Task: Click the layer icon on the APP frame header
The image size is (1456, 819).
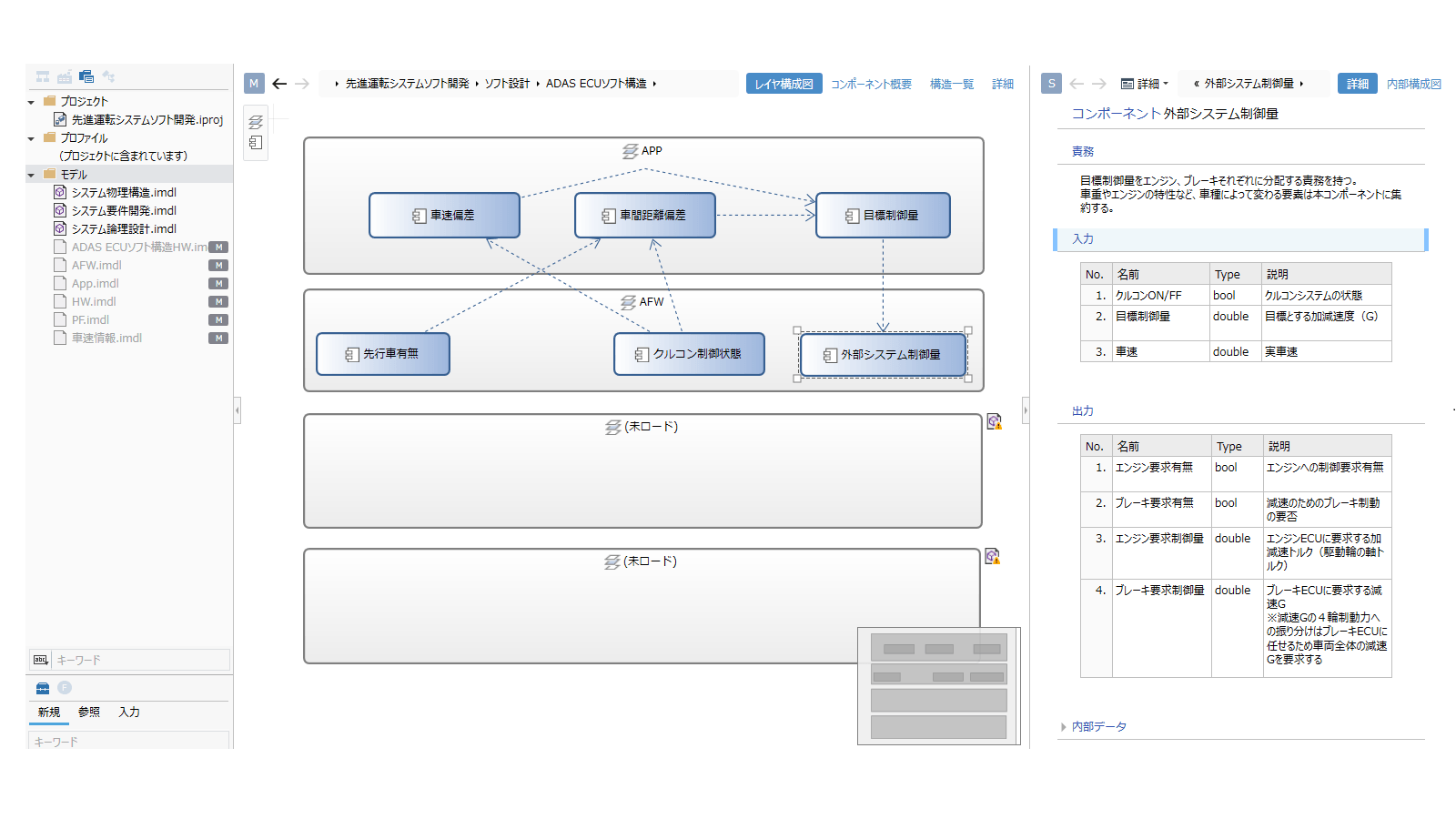Action: coord(629,150)
